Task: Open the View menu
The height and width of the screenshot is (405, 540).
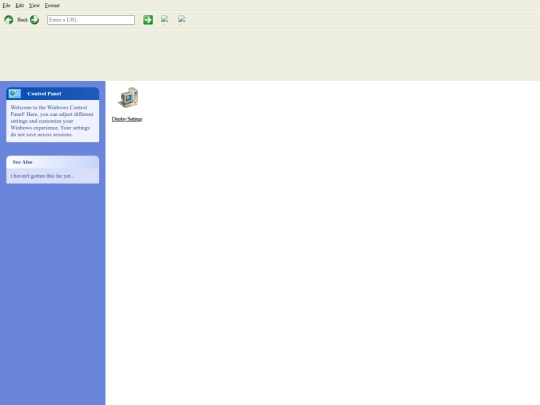Action: (x=34, y=5)
